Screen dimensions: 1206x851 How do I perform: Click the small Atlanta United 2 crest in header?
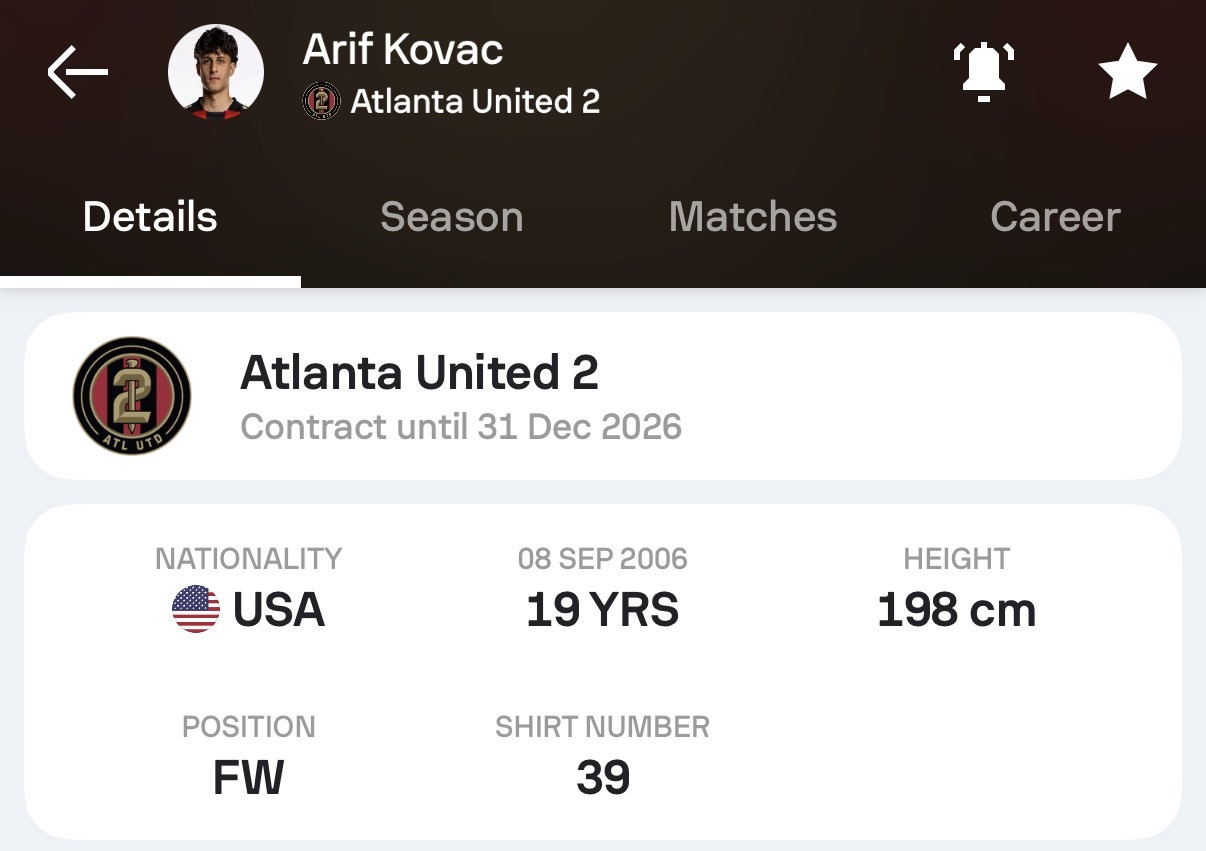point(321,101)
